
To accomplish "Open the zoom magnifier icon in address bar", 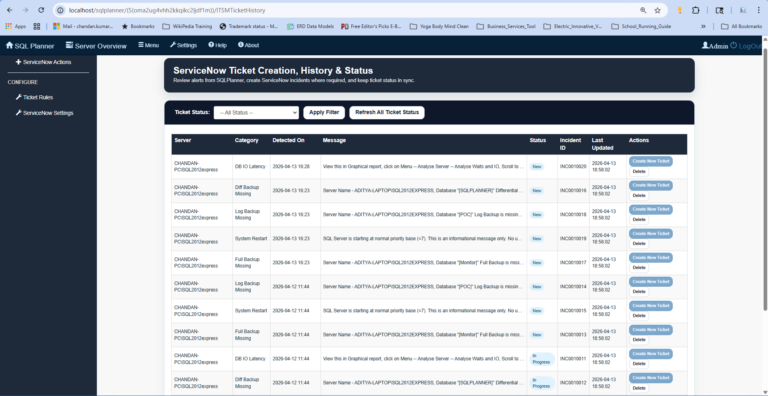I will tap(643, 10).
